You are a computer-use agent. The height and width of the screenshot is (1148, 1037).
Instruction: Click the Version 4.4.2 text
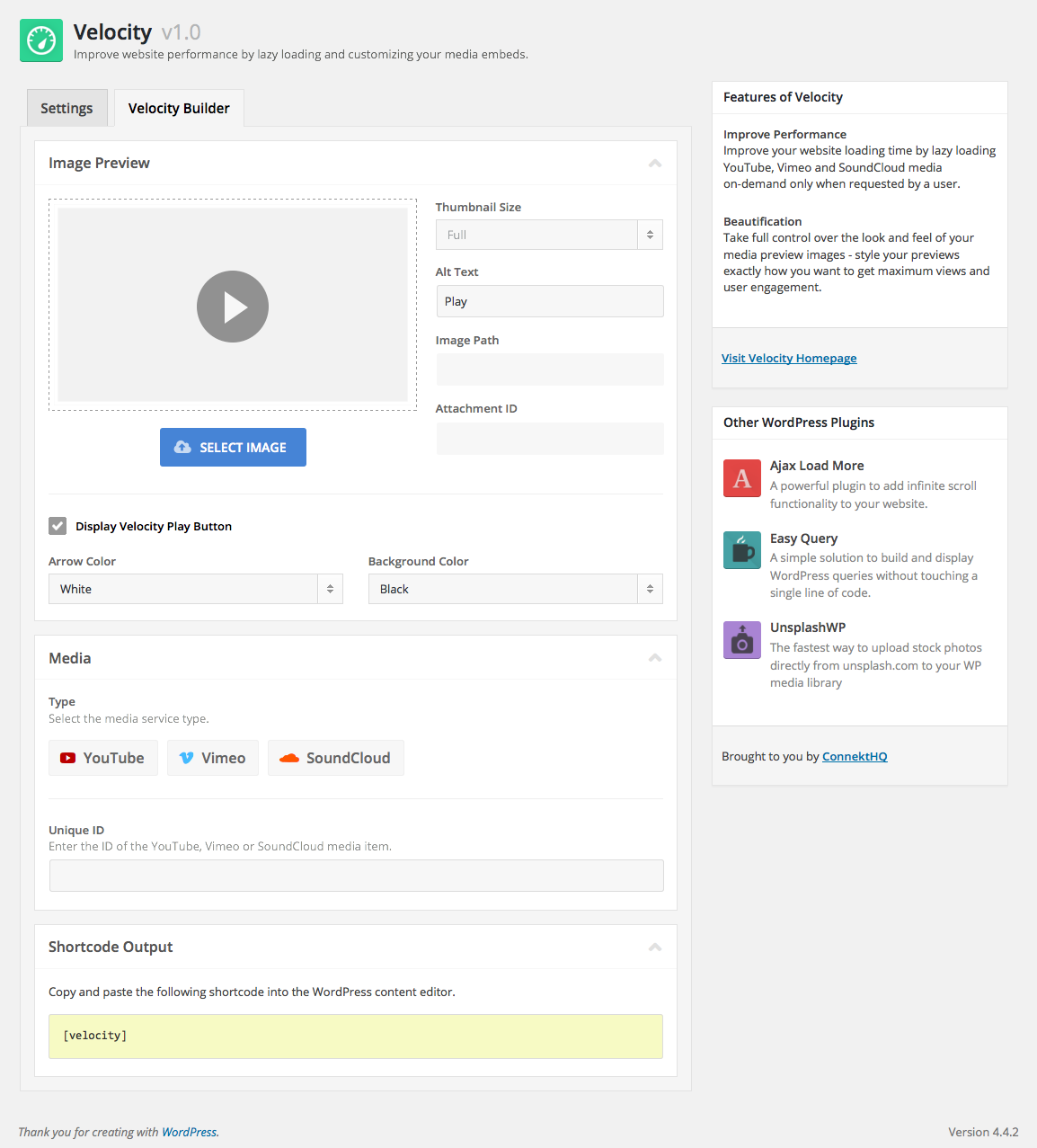pyautogui.click(x=983, y=1132)
